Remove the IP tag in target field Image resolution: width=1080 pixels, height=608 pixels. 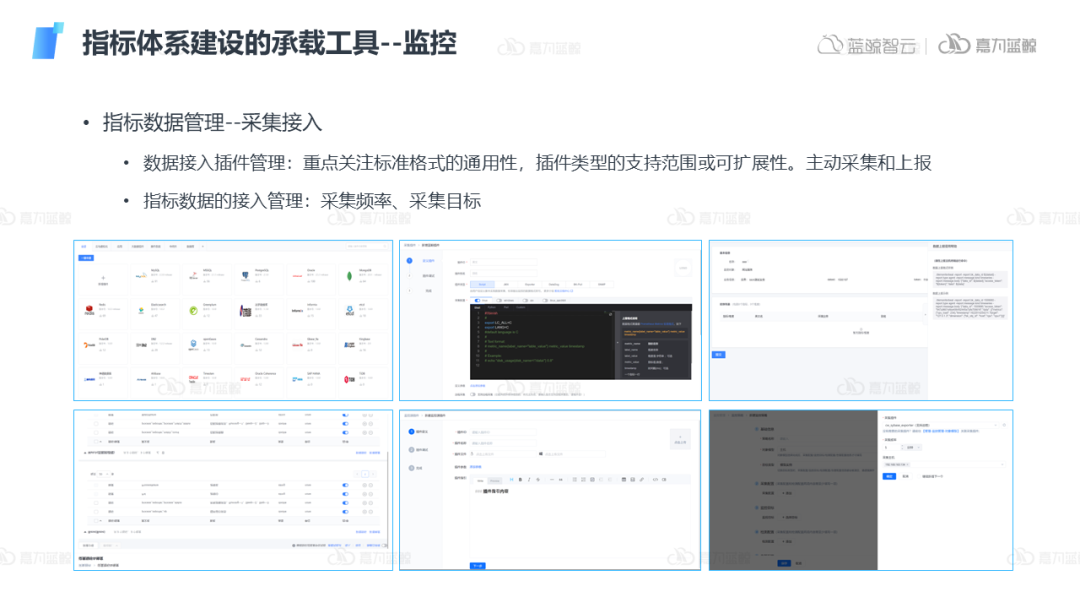[x=907, y=465]
